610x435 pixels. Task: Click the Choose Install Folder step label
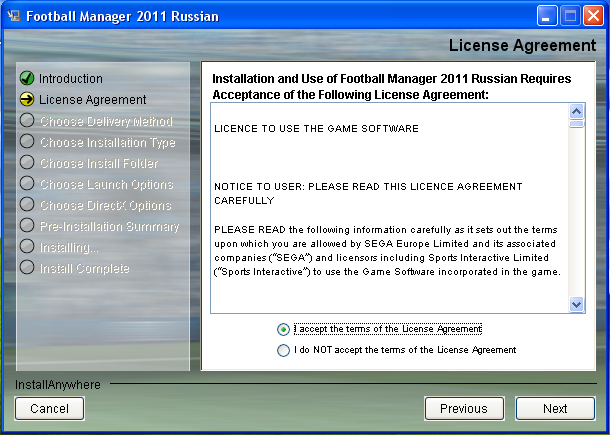pyautogui.click(x=99, y=163)
